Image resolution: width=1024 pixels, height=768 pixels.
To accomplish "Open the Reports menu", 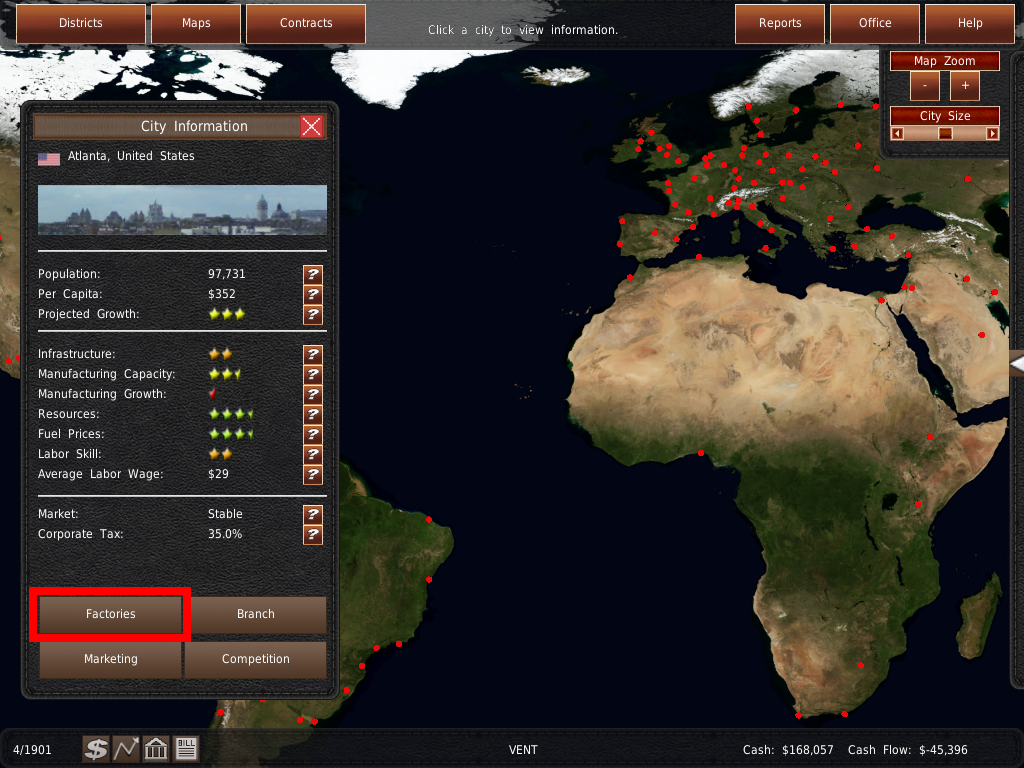I will click(x=780, y=23).
